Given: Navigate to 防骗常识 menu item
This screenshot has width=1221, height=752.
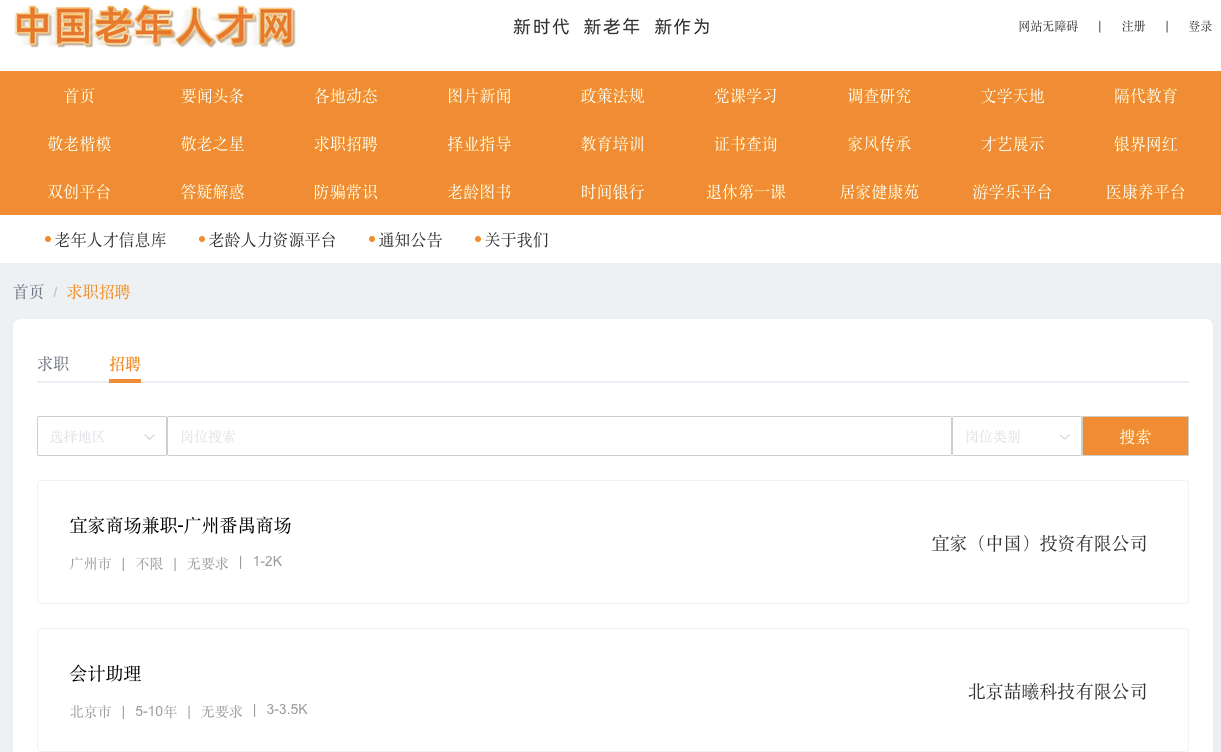Looking at the screenshot, I should pos(346,192).
